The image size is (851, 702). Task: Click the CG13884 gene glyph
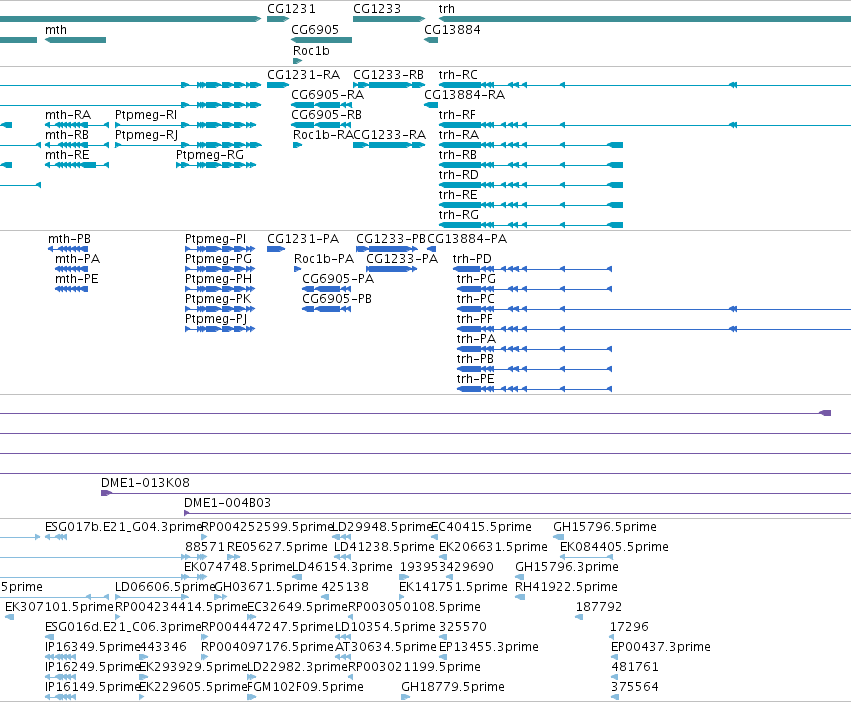point(431,40)
